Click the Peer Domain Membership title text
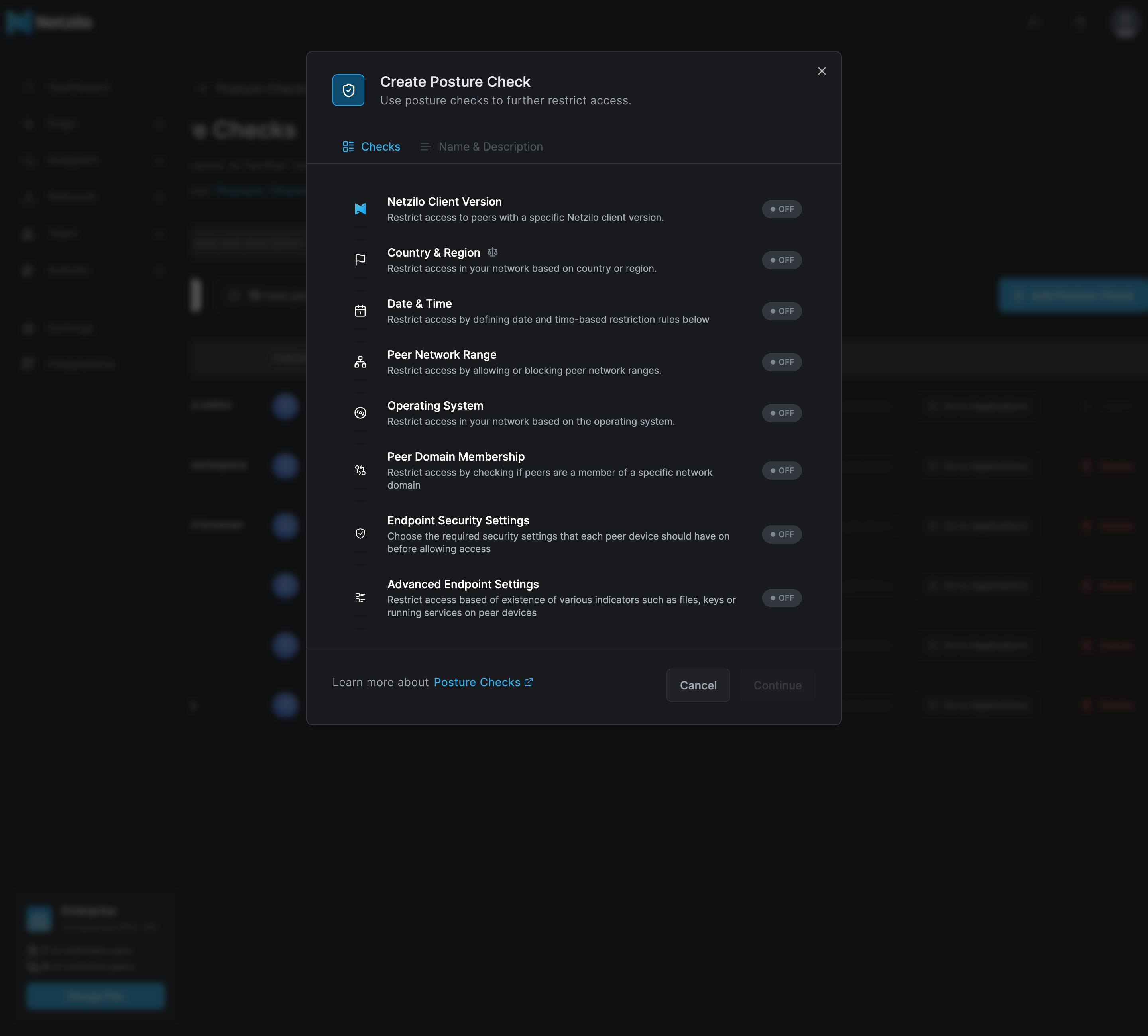1148x1036 pixels. pos(456,457)
